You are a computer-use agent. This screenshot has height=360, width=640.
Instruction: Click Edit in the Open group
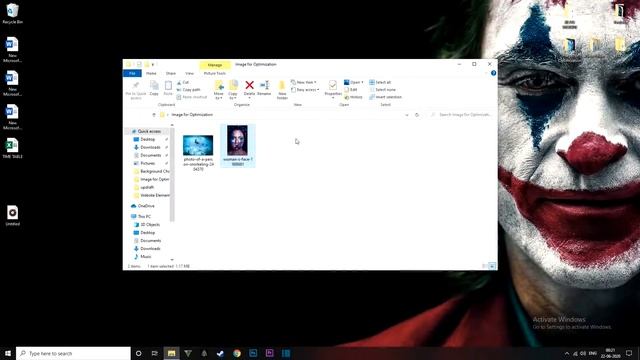coord(351,90)
